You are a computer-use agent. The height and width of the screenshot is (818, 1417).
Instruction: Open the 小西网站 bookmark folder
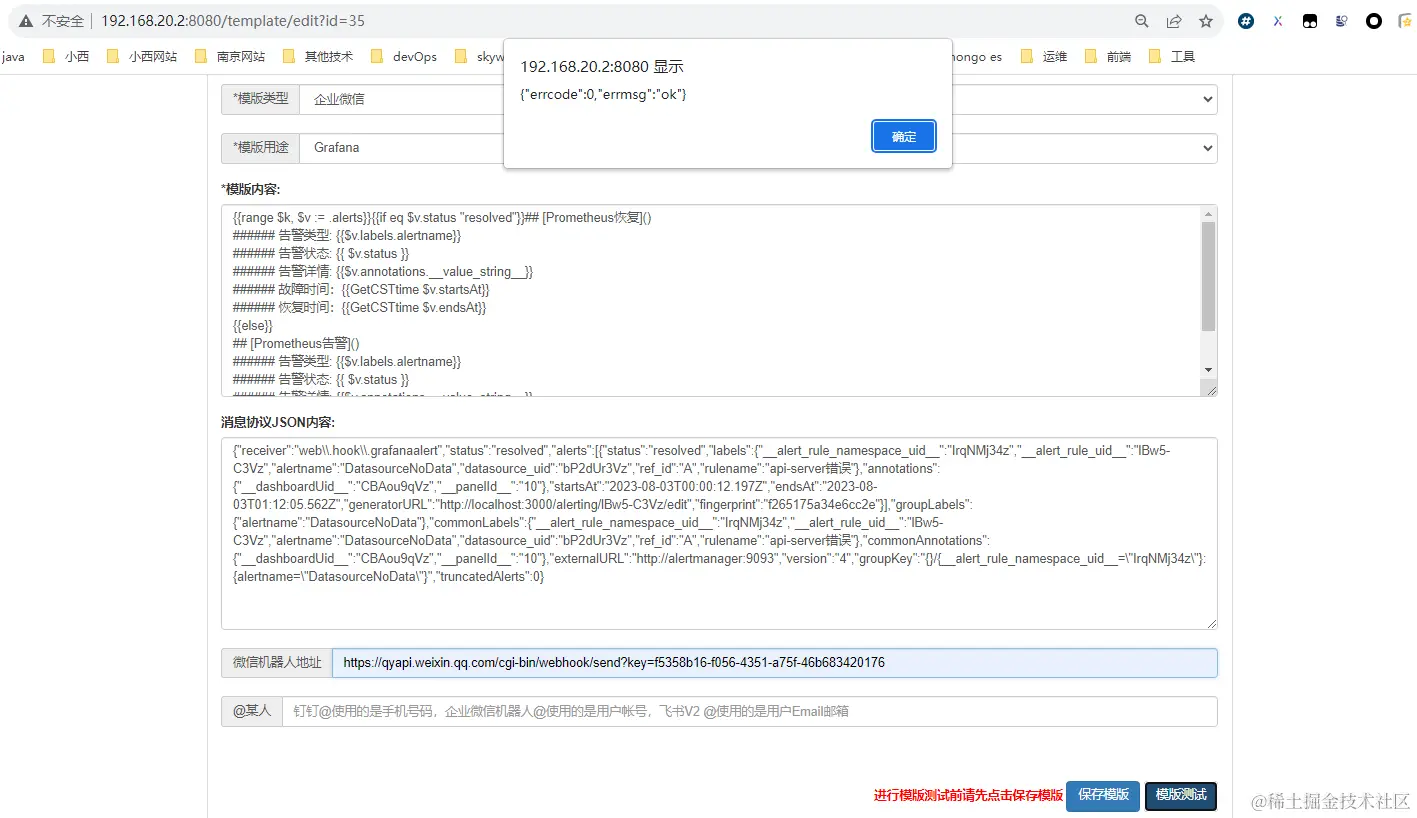point(141,57)
